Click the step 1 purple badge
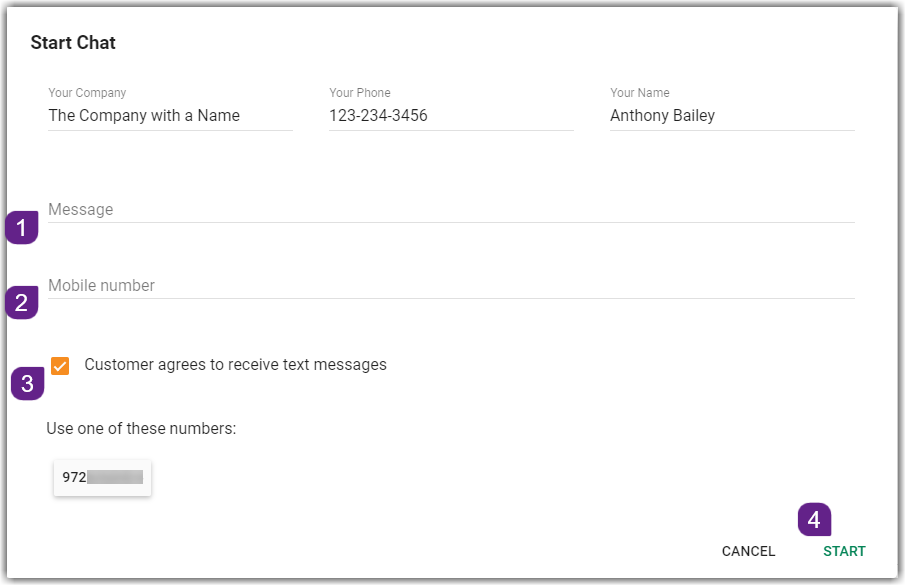906x586 pixels. [22, 228]
